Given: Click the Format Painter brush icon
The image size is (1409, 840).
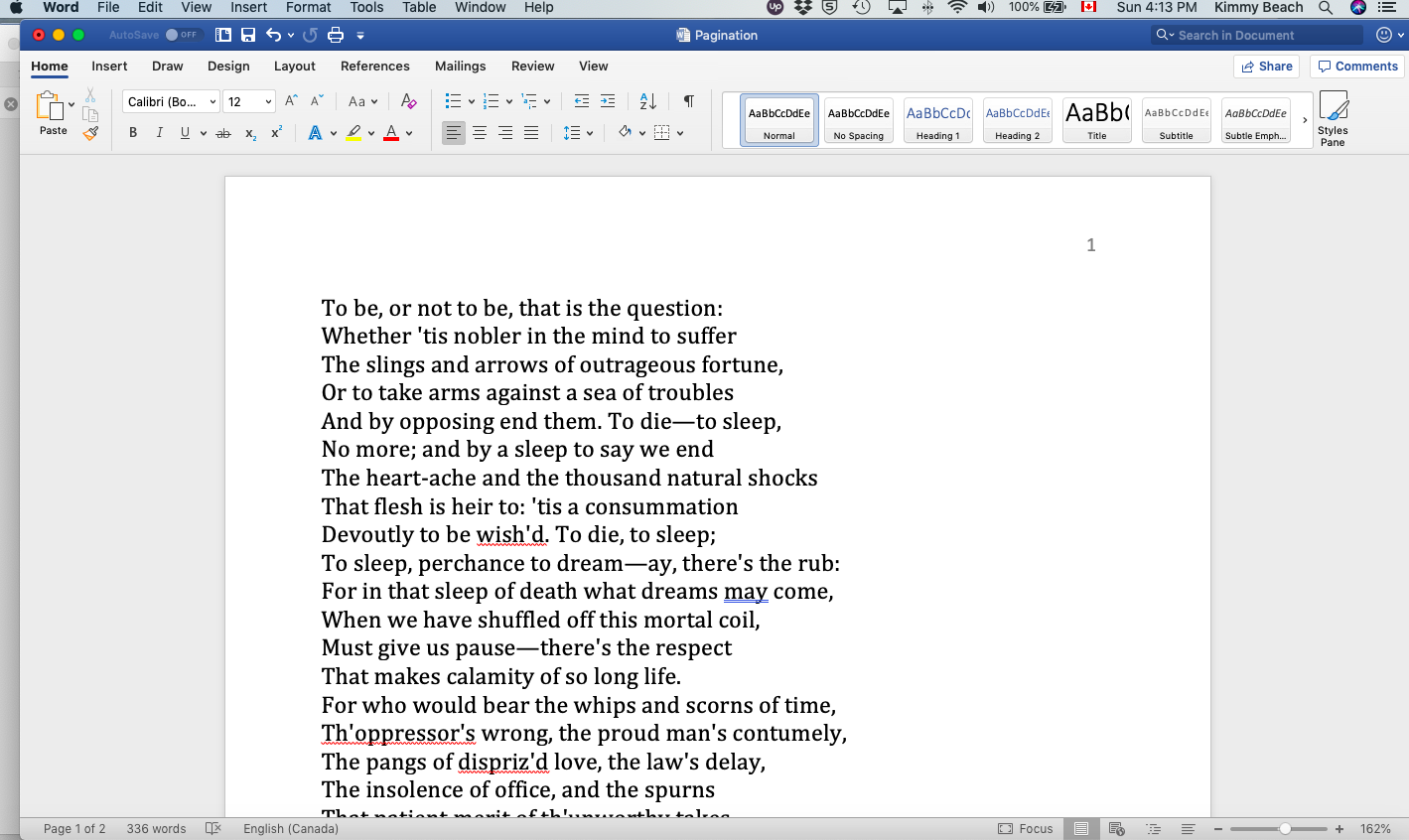Looking at the screenshot, I should tap(90, 133).
